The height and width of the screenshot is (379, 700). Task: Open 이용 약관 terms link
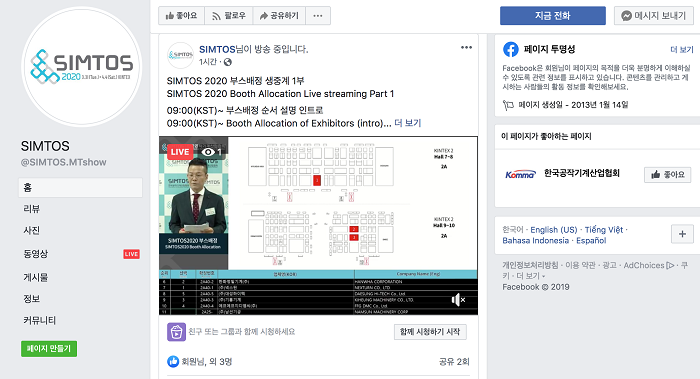(x=580, y=265)
